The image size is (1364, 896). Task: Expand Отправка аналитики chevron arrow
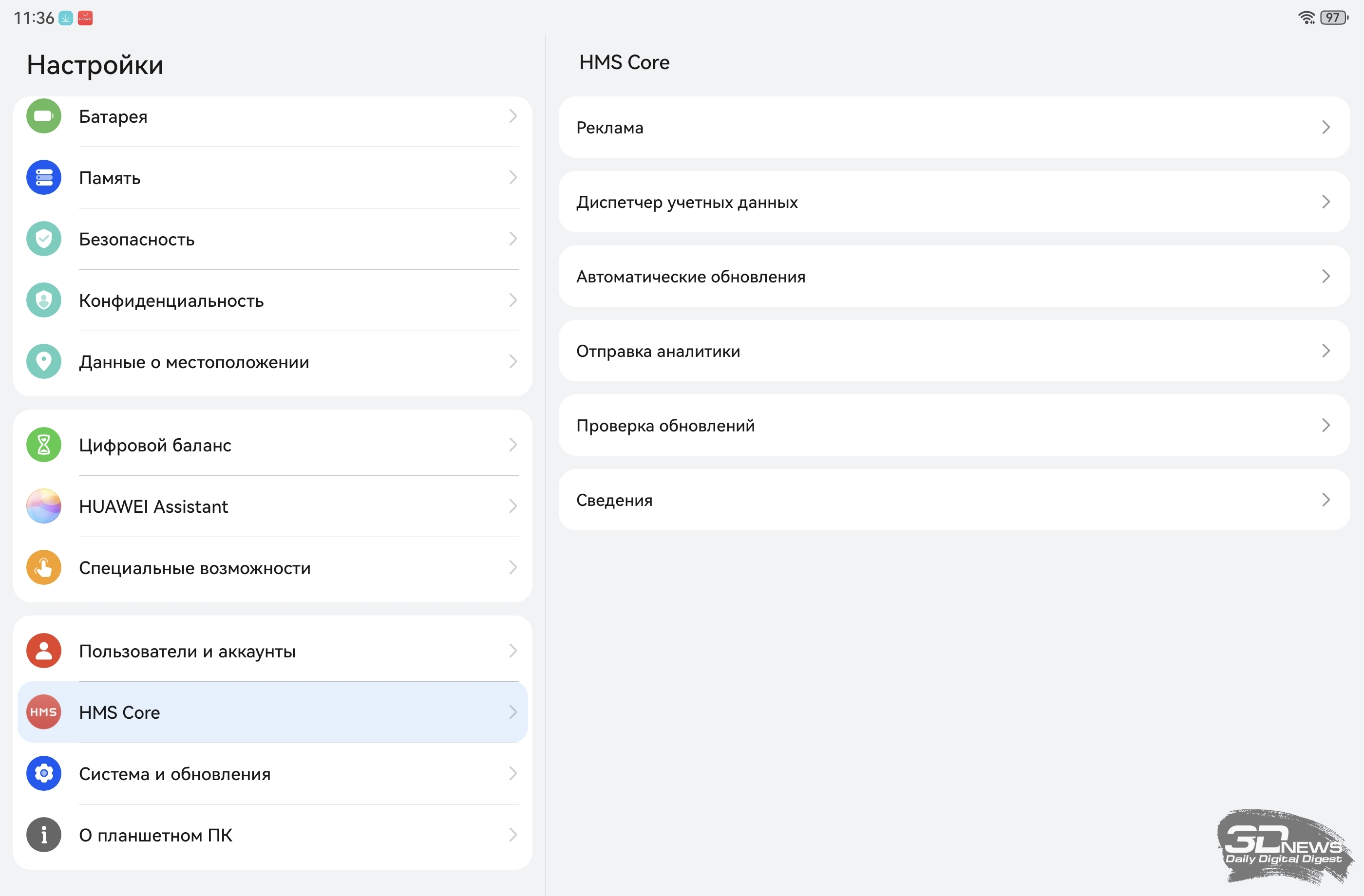pos(1326,351)
